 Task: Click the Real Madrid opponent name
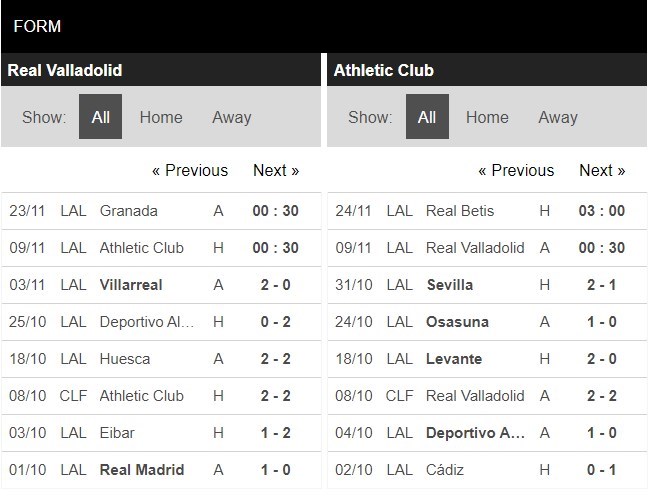coord(142,470)
